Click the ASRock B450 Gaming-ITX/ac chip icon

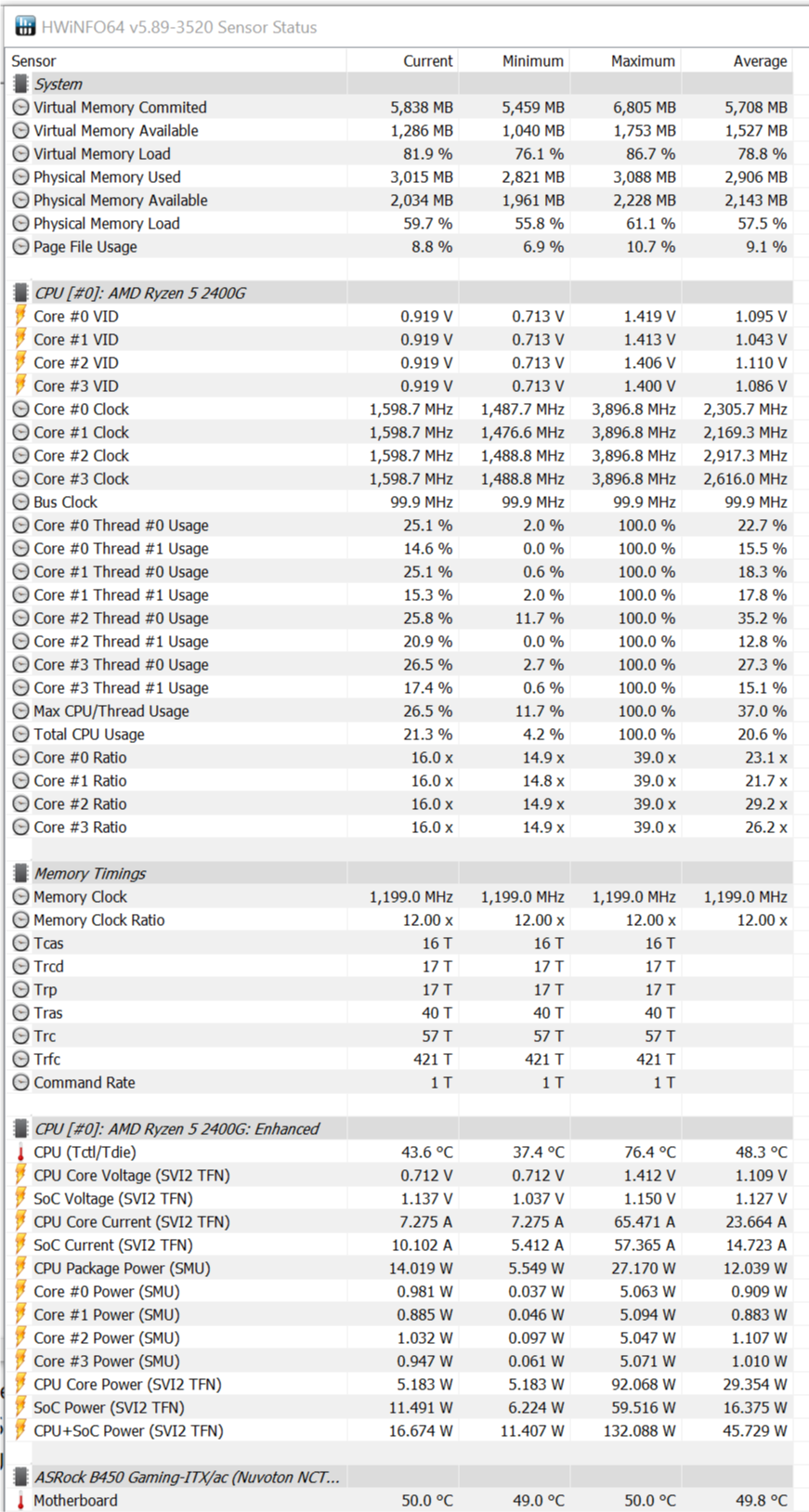[x=20, y=1477]
